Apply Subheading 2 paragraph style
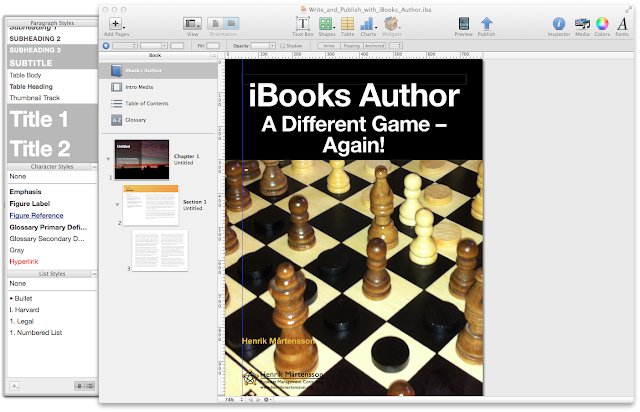Screen dimensions: 640x412 52,38
